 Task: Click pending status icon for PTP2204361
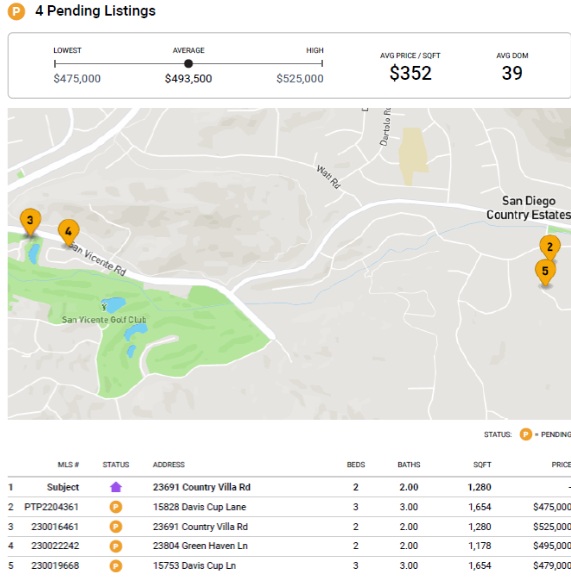click(116, 507)
